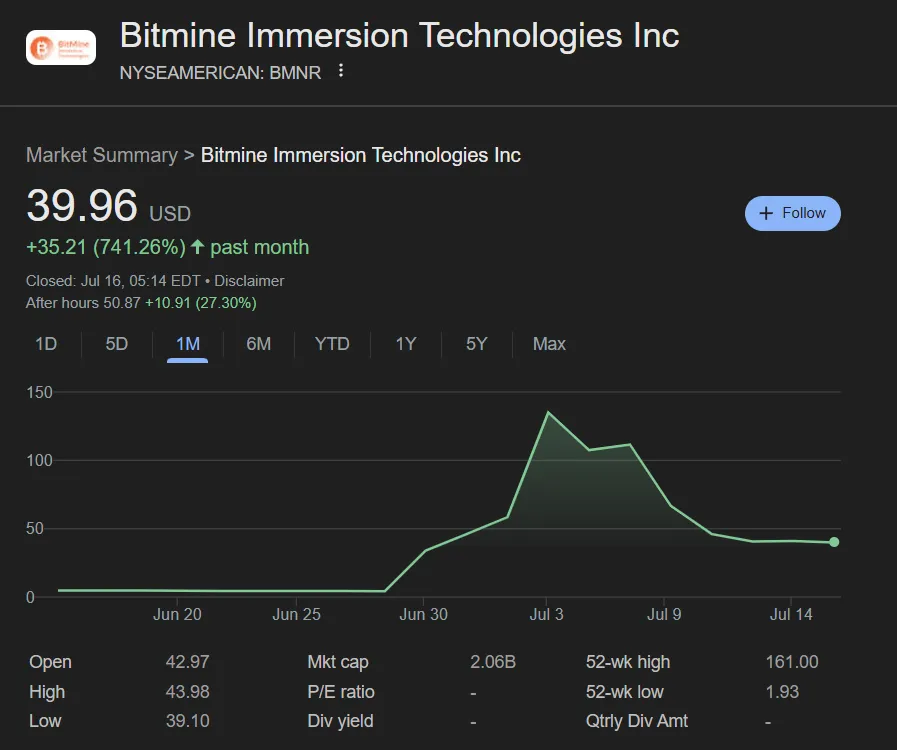Click the green upward trend arrow
Viewport: 897px width, 750px height.
point(199,245)
